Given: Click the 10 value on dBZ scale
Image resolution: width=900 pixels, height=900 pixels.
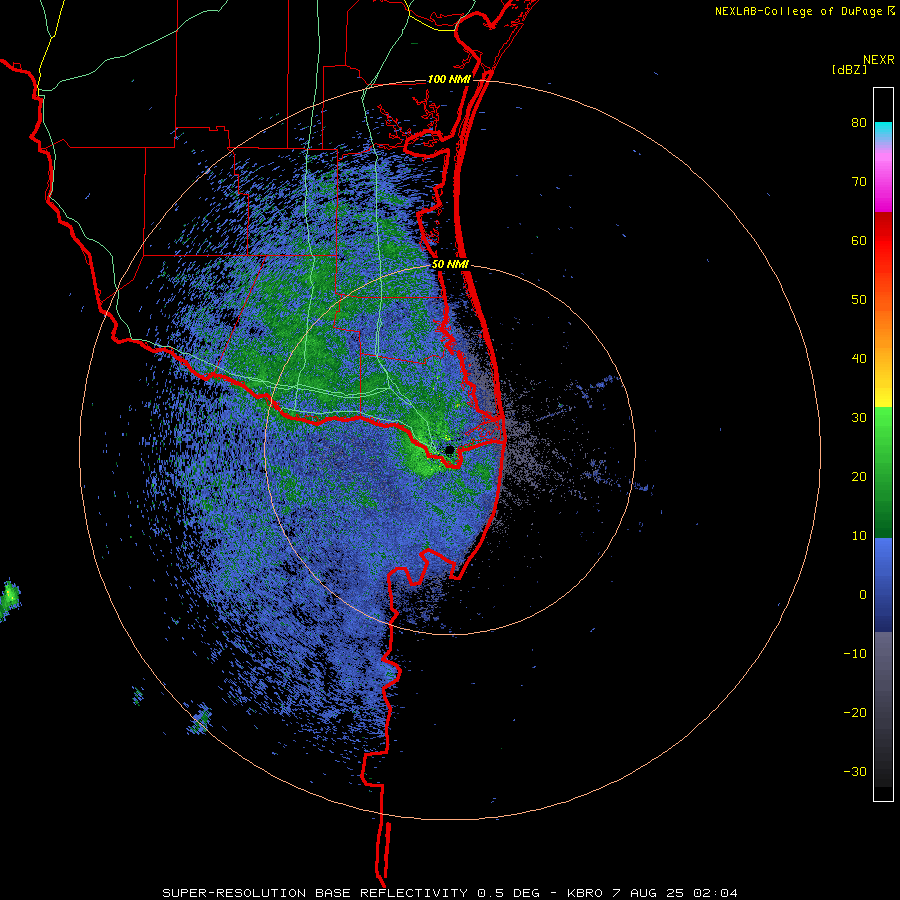Looking at the screenshot, I should (x=859, y=536).
